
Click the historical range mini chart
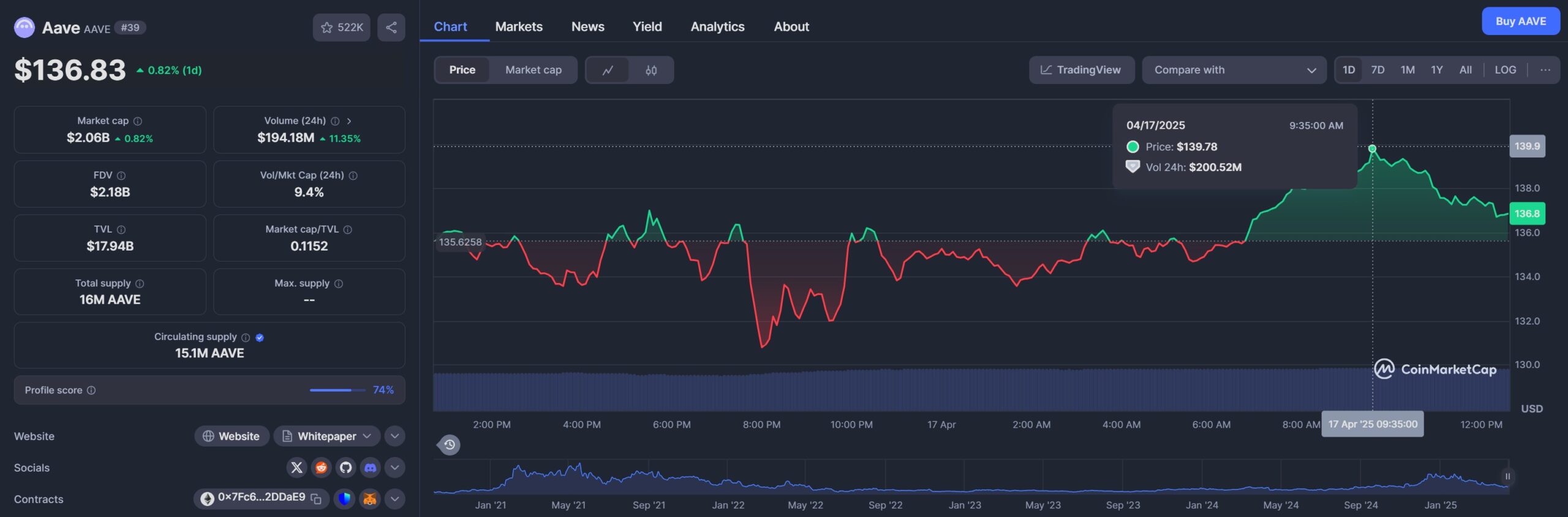click(x=971, y=477)
